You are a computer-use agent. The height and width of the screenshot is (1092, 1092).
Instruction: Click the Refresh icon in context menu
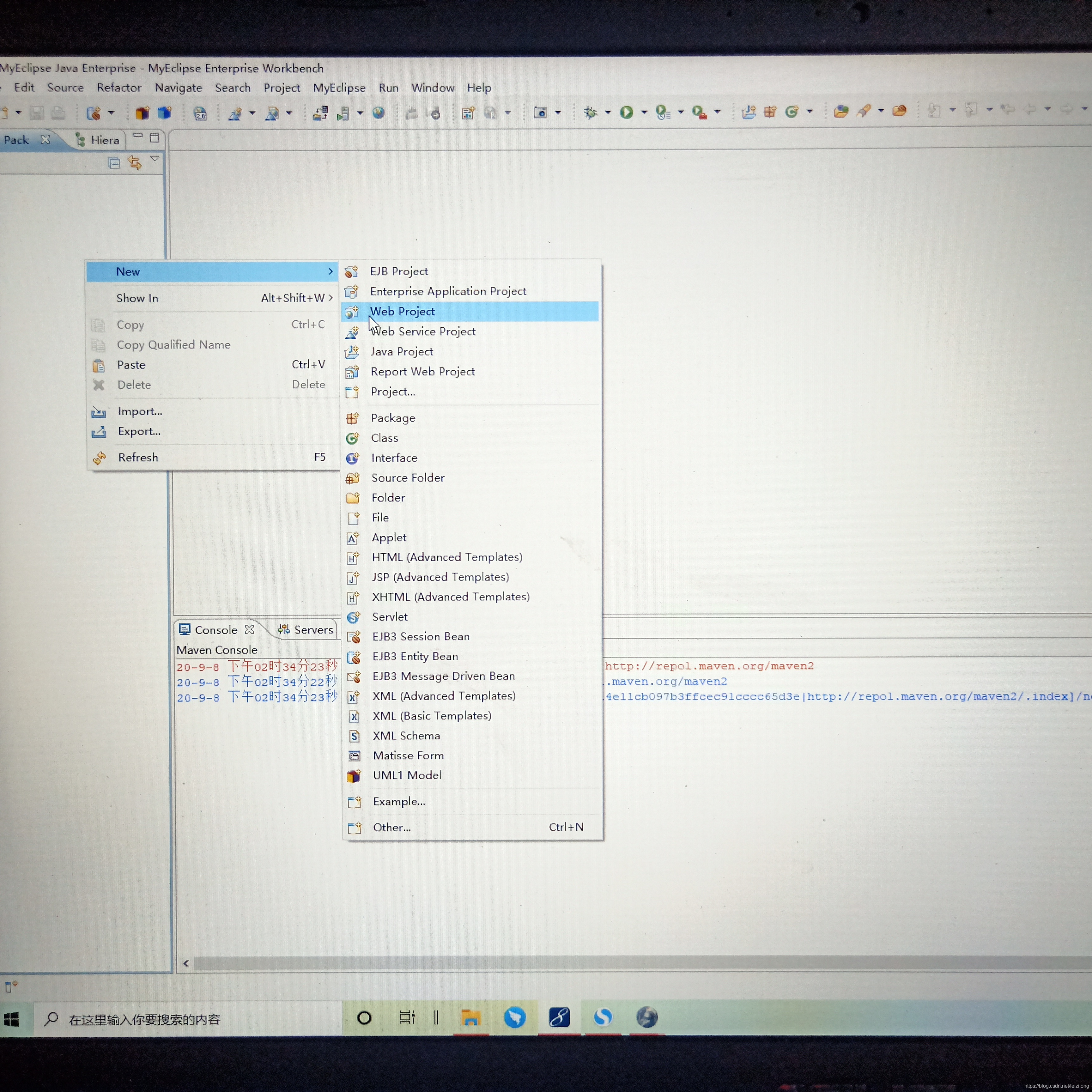coord(100,458)
